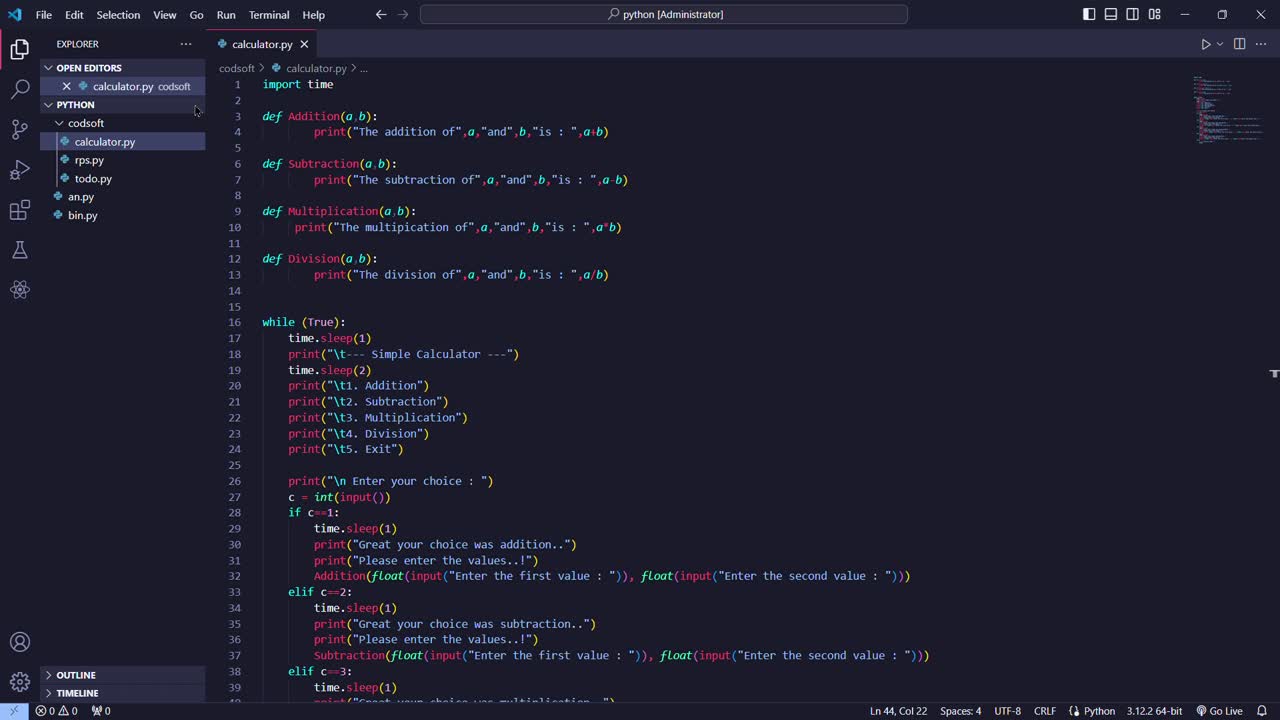This screenshot has width=1280, height=720.
Task: Click Go Live in status bar
Action: [x=1219, y=711]
